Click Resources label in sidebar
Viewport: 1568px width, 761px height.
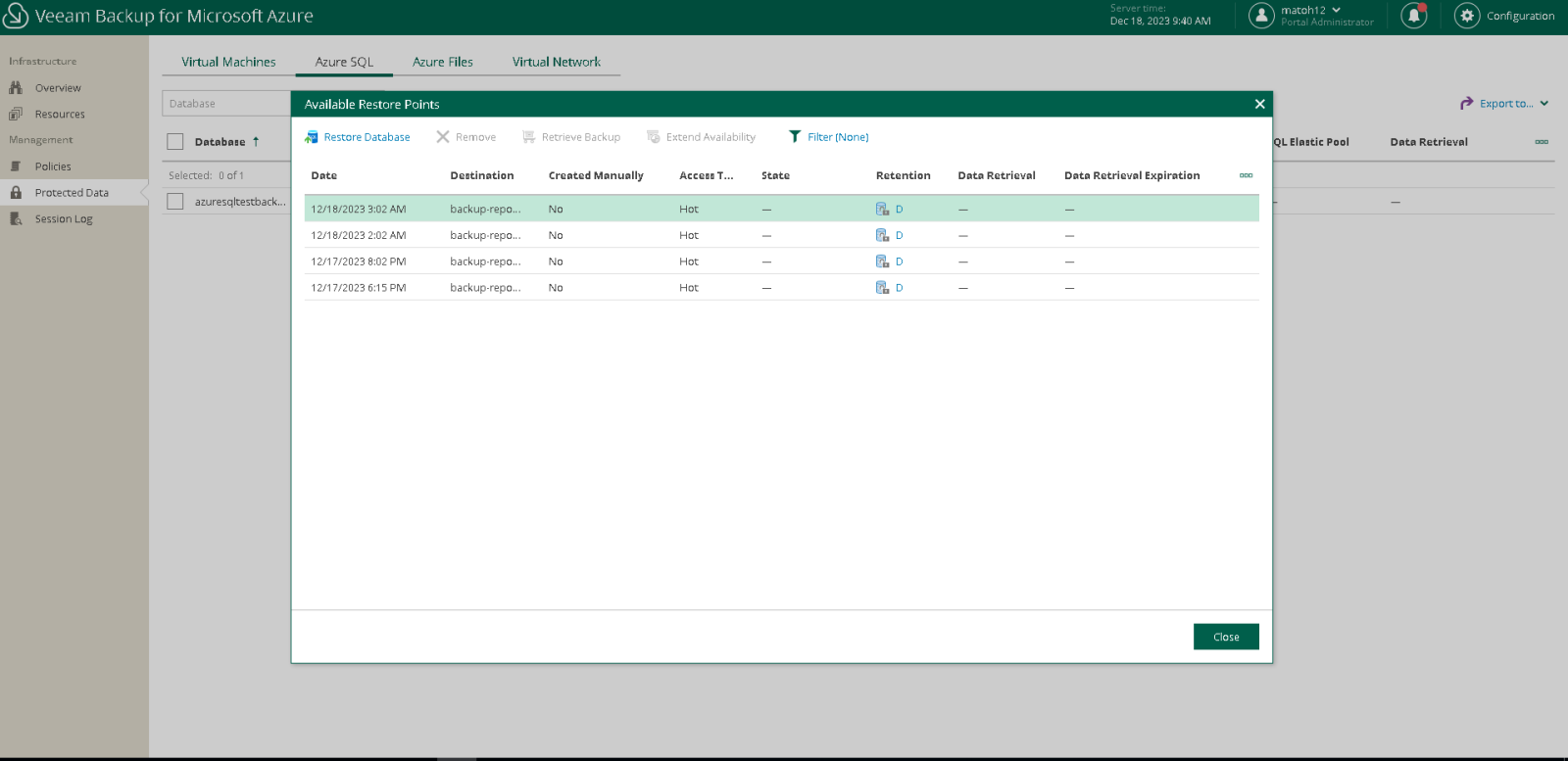pyautogui.click(x=60, y=114)
